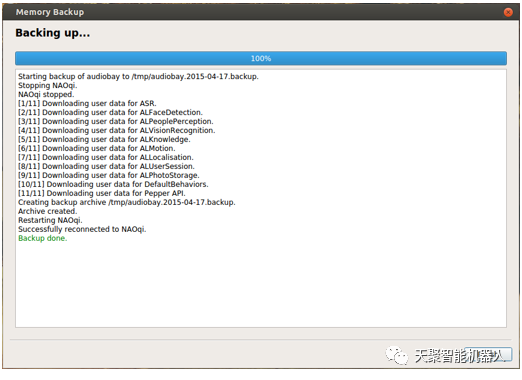
Task: Click the [3/11] ALPeoplePerception download line
Action: click(116, 121)
